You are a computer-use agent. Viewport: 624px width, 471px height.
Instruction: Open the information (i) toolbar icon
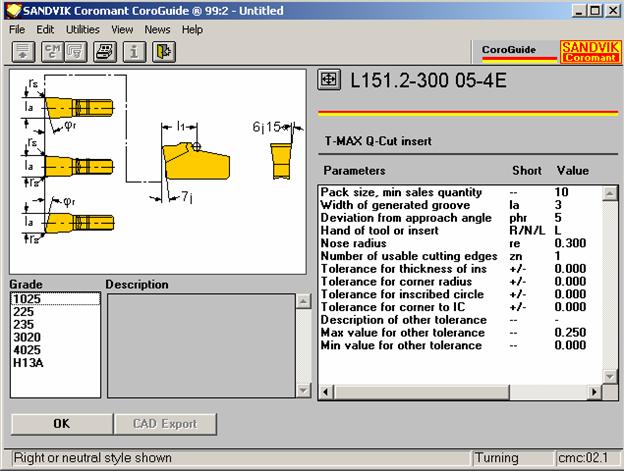[x=134, y=52]
